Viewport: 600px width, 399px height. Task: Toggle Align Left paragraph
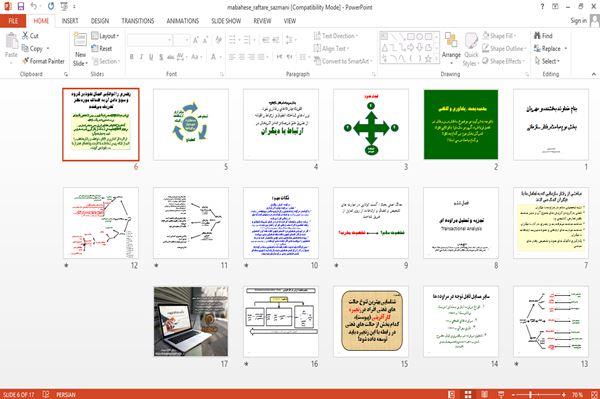click(232, 57)
